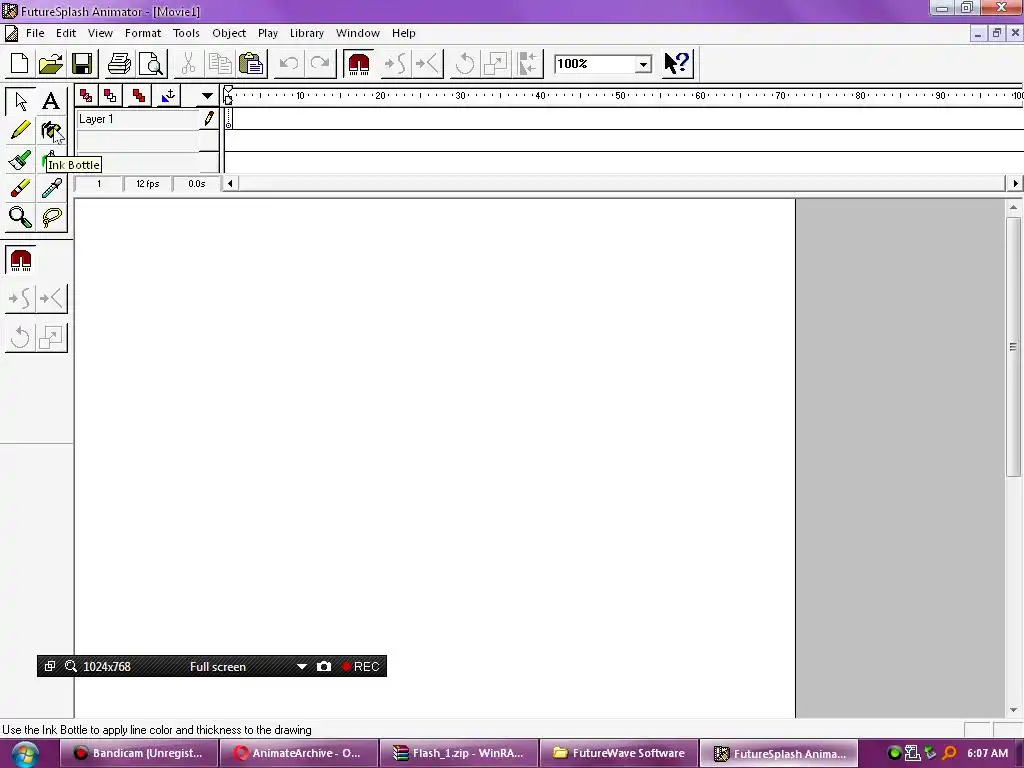
Task: Open the Library menu
Action: click(307, 33)
